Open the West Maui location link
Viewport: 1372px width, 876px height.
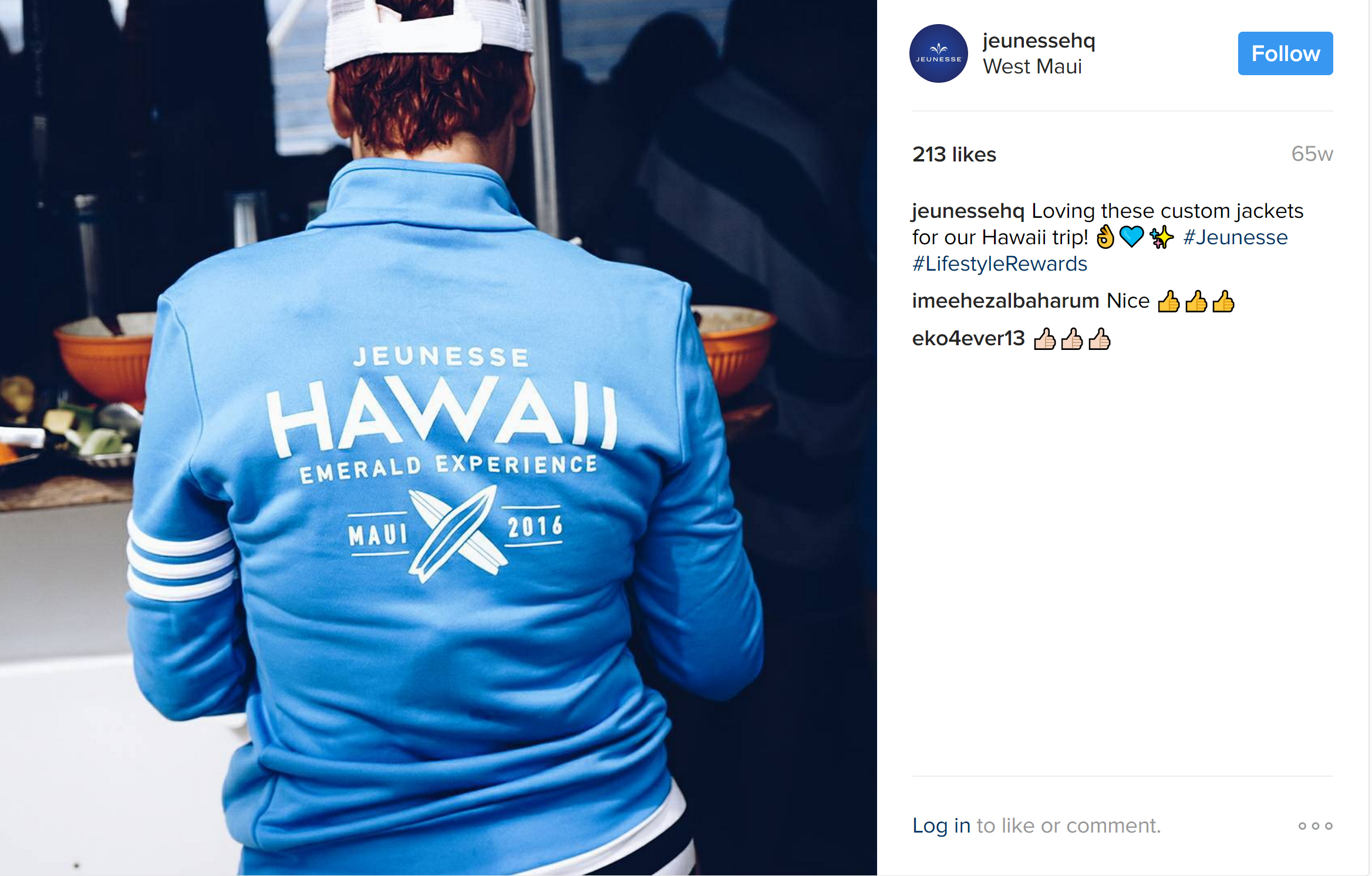click(x=1032, y=67)
